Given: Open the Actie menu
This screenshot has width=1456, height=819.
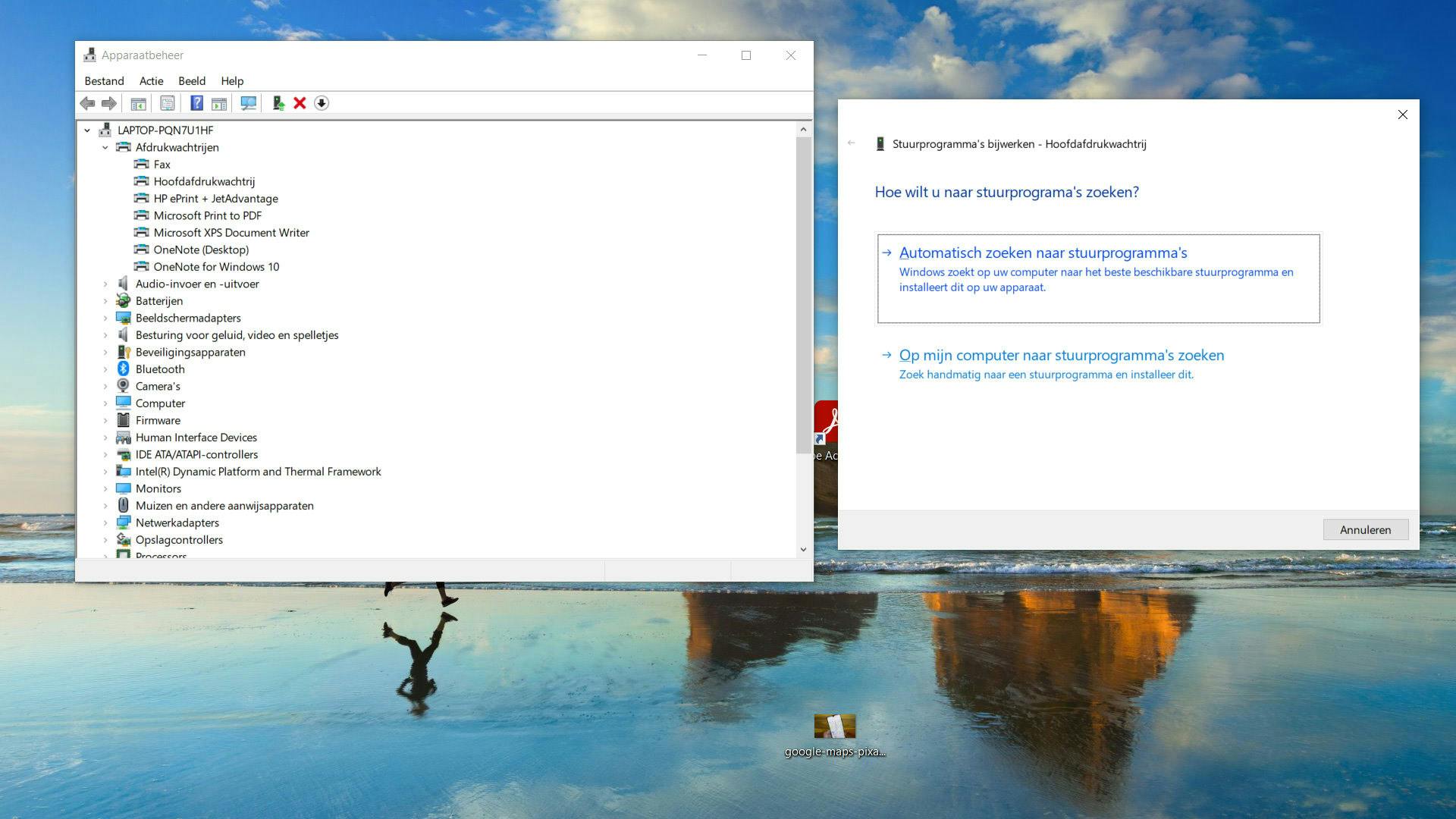Looking at the screenshot, I should 151,81.
